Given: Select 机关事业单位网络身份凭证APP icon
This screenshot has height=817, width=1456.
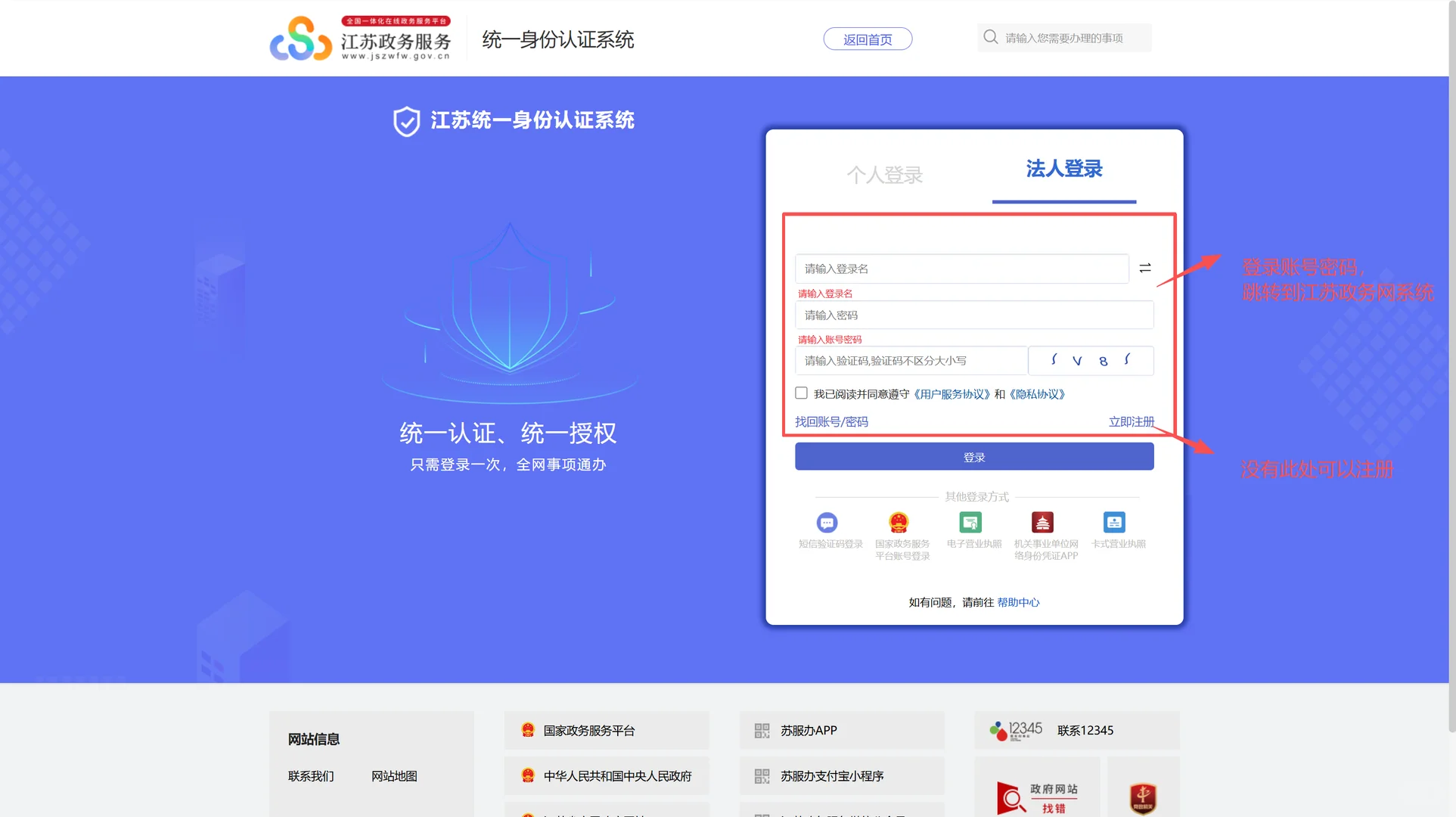Looking at the screenshot, I should tap(1043, 523).
